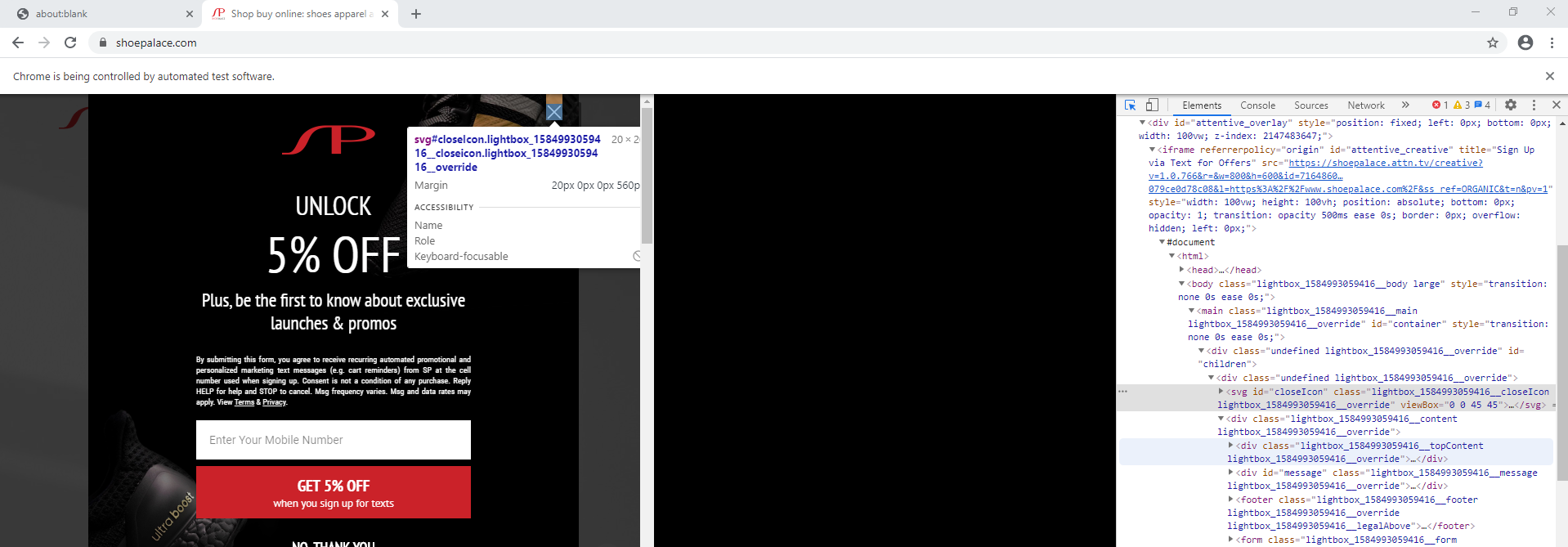Expand the footer lightbox node

point(1230,500)
